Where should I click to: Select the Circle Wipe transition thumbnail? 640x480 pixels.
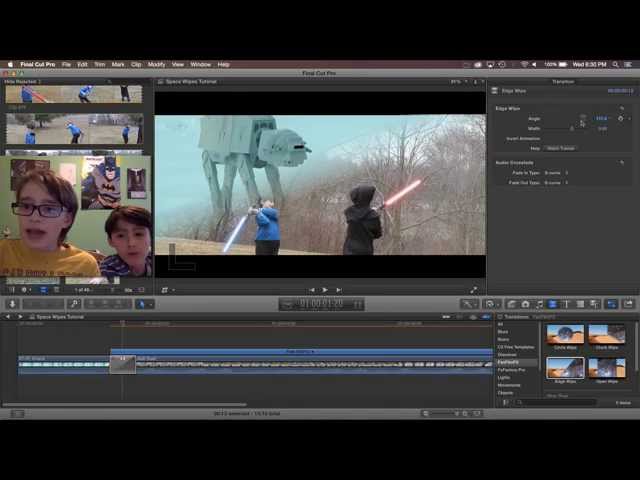(x=565, y=334)
